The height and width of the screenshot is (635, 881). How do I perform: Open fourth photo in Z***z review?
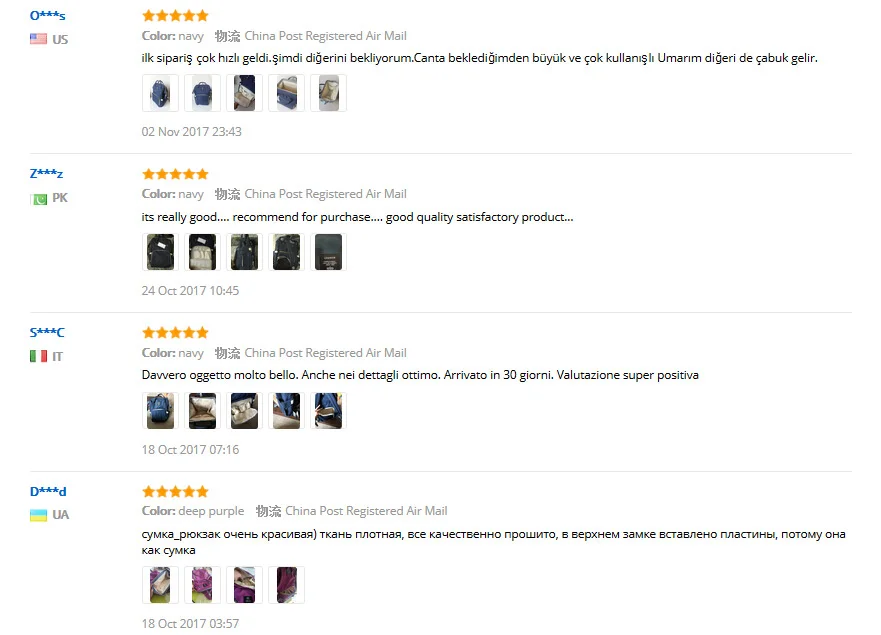[x=287, y=252]
